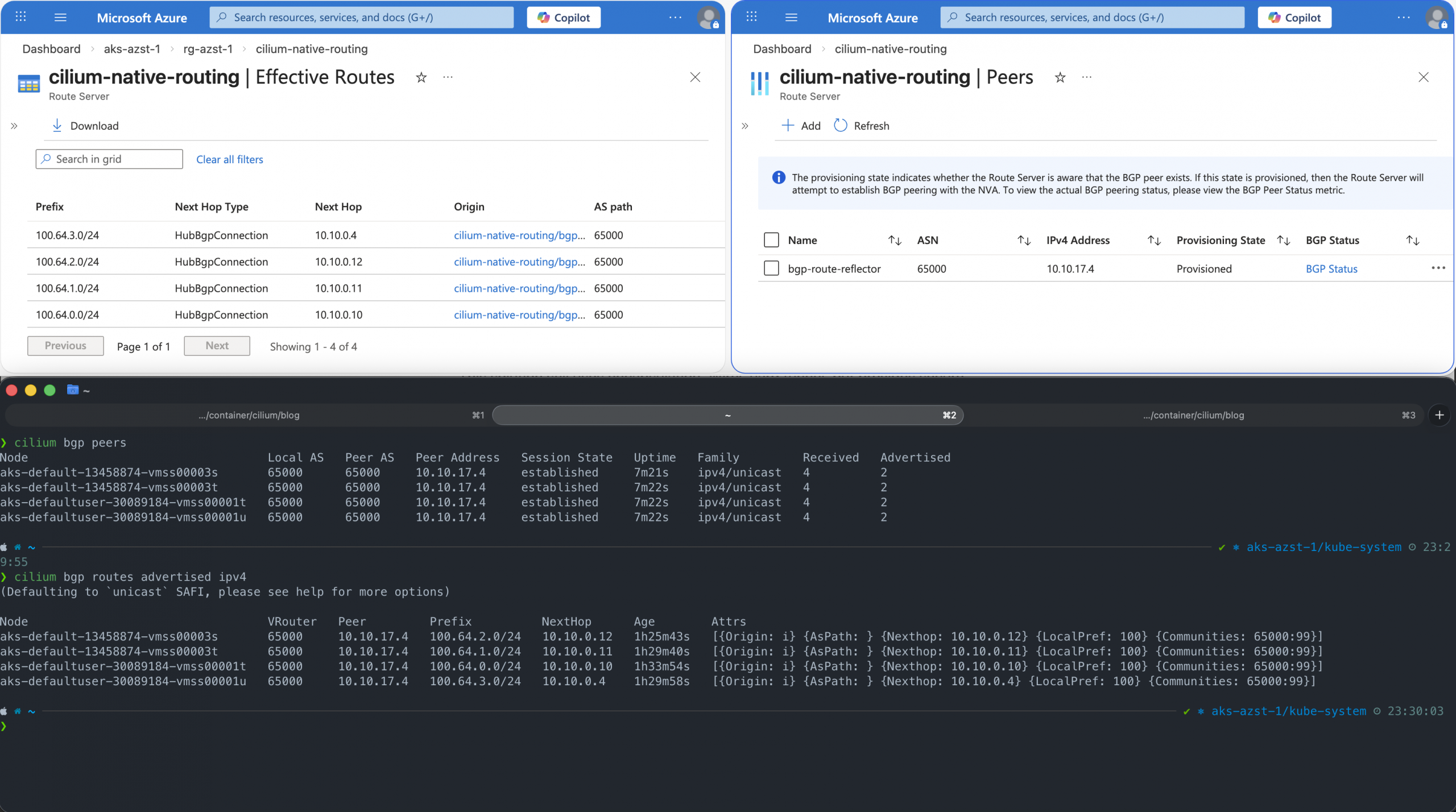Open the BGP Status link for the peer

coord(1331,268)
